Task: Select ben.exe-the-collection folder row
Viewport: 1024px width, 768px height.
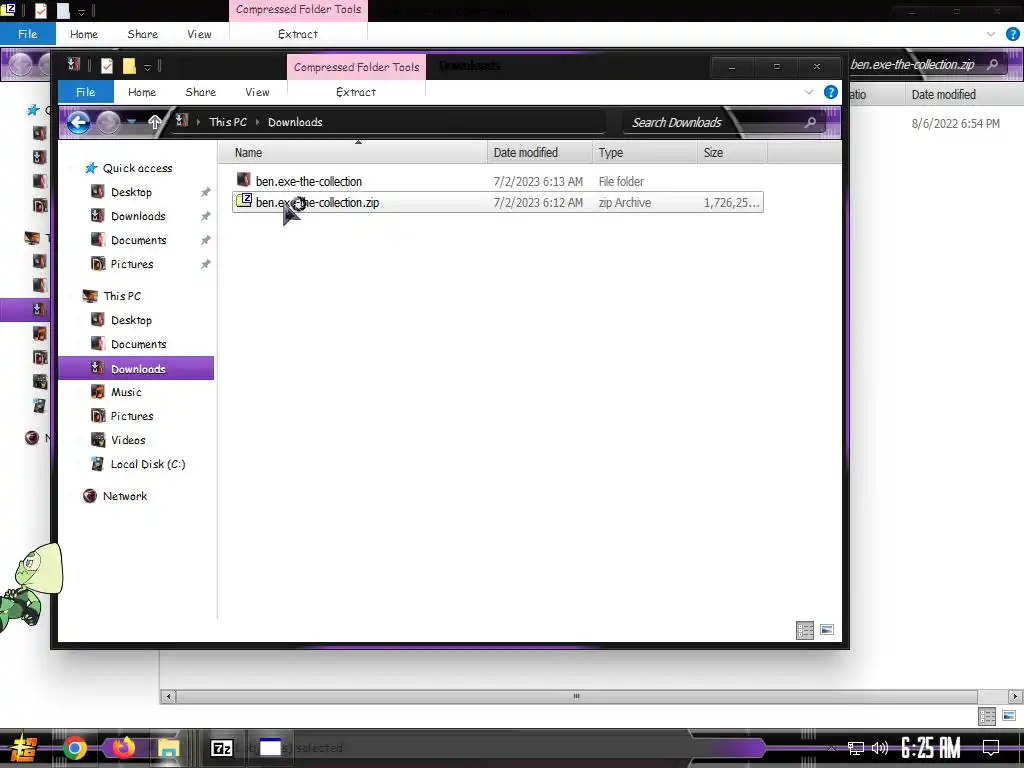Action: [x=498, y=181]
